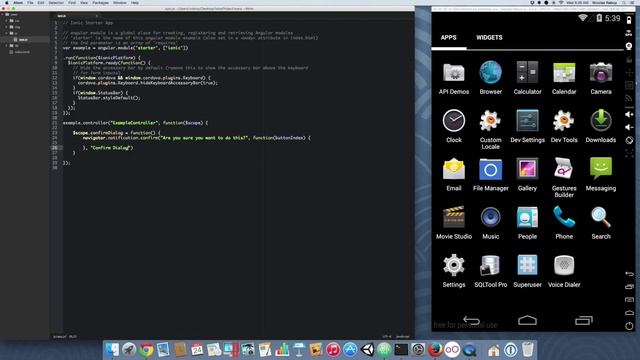Open Google Chrome from the Dock
The width and height of the screenshot is (640, 360).
(x=146, y=350)
